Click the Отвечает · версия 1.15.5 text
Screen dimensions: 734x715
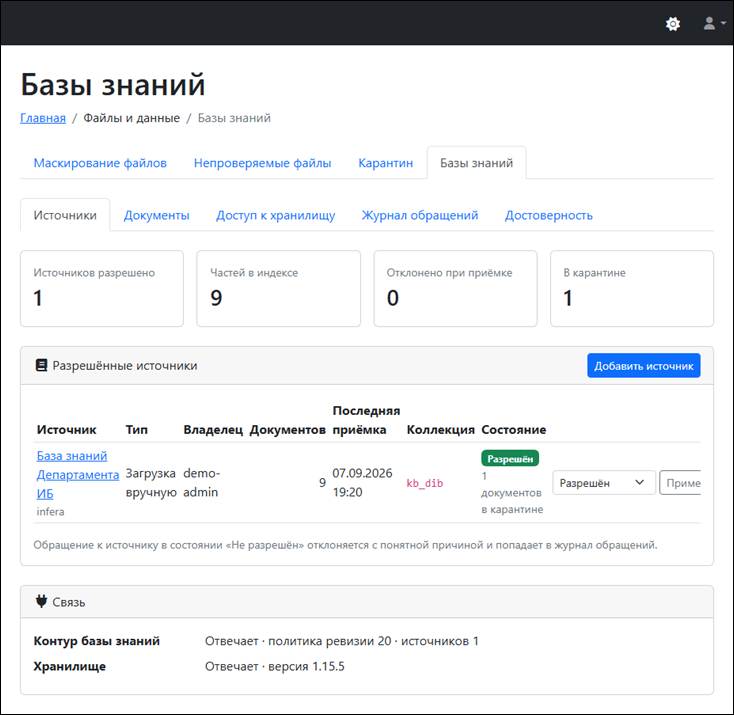pos(275,666)
